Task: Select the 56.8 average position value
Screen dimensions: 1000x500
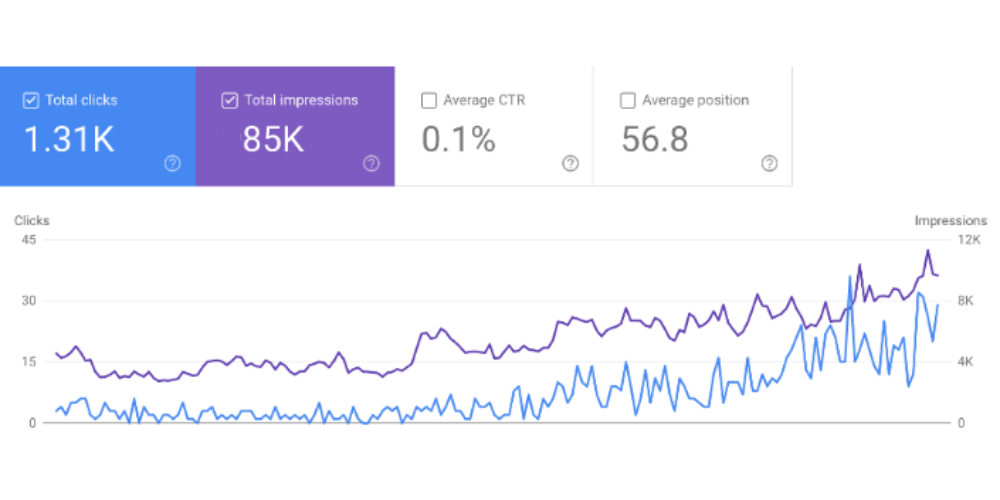Action: (x=655, y=140)
